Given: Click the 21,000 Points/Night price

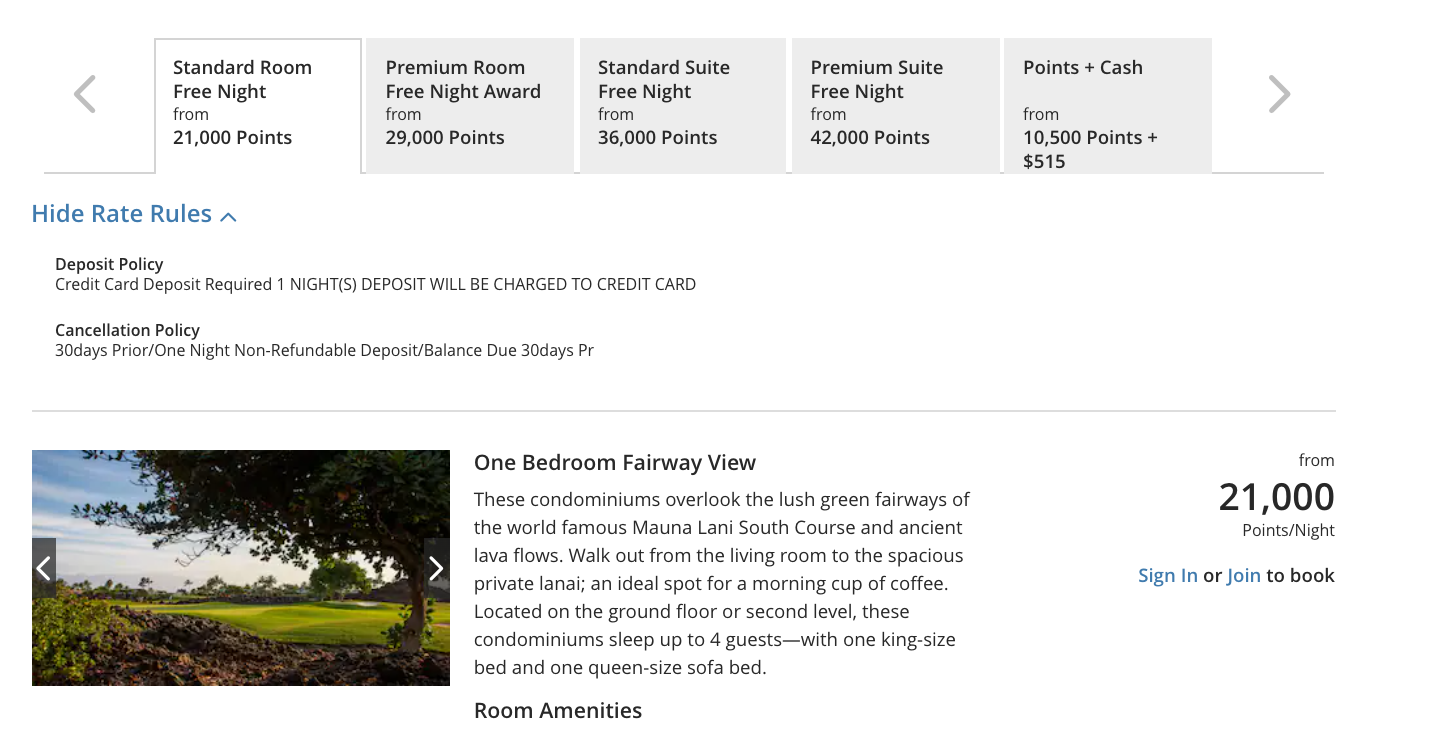Looking at the screenshot, I should 1276,498.
